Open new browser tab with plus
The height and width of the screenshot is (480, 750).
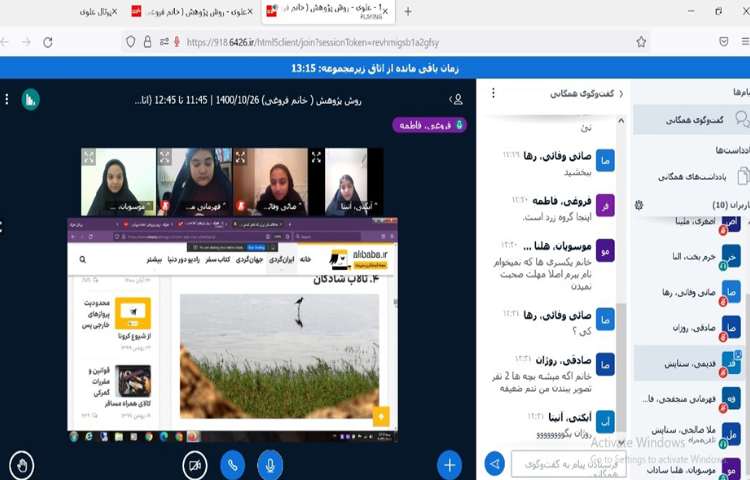tap(407, 11)
